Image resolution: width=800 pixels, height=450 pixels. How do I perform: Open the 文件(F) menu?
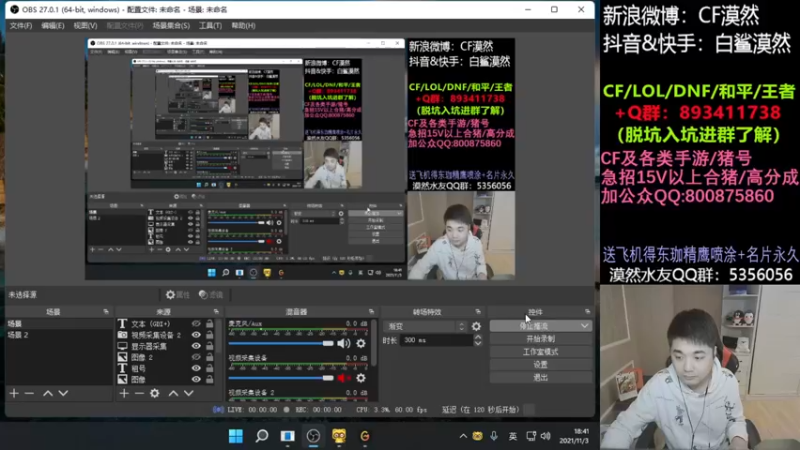pos(21,26)
